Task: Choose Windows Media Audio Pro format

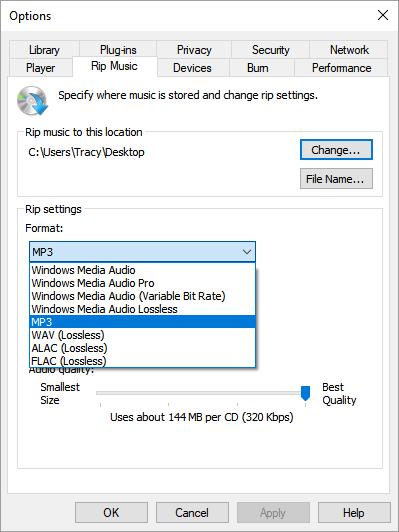Action: click(x=142, y=283)
